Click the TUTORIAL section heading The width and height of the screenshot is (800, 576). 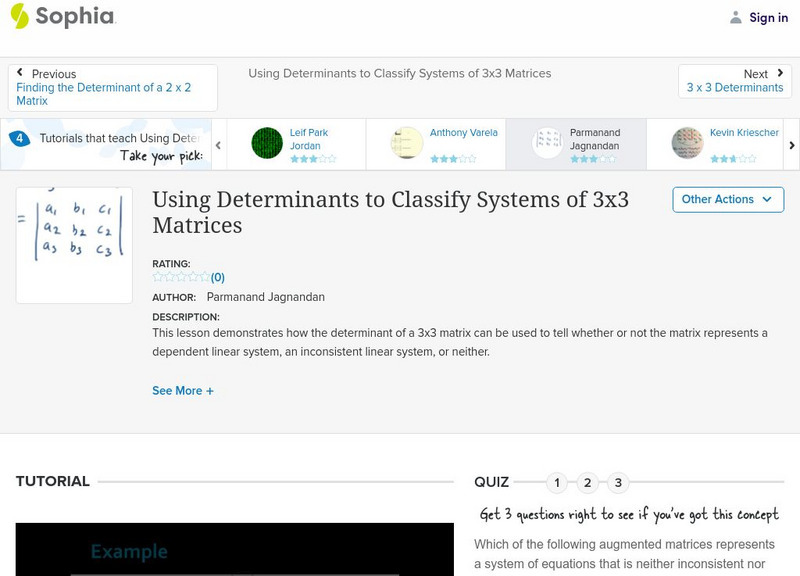point(53,481)
